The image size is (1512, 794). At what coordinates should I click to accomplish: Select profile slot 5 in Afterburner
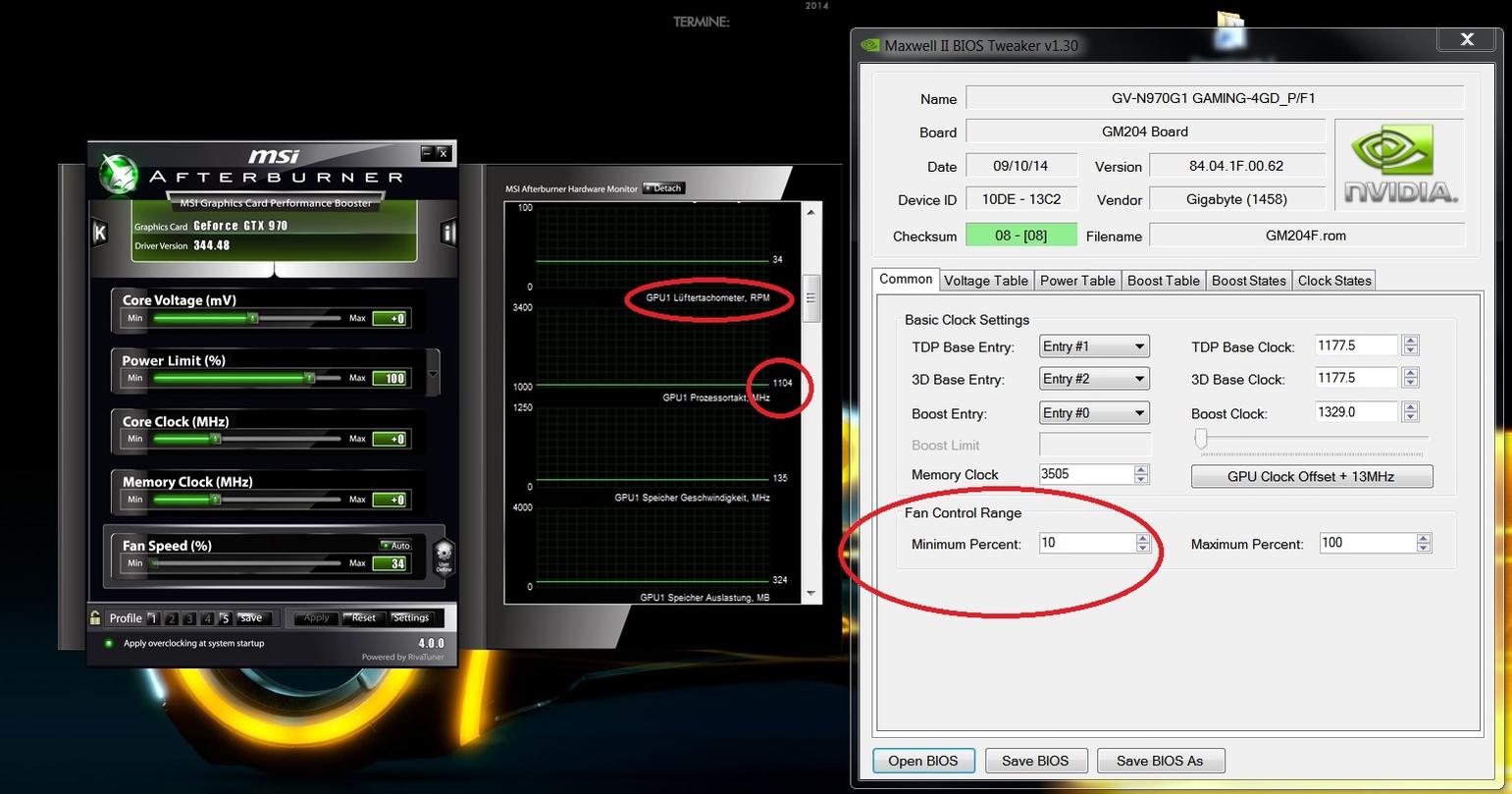coord(225,618)
